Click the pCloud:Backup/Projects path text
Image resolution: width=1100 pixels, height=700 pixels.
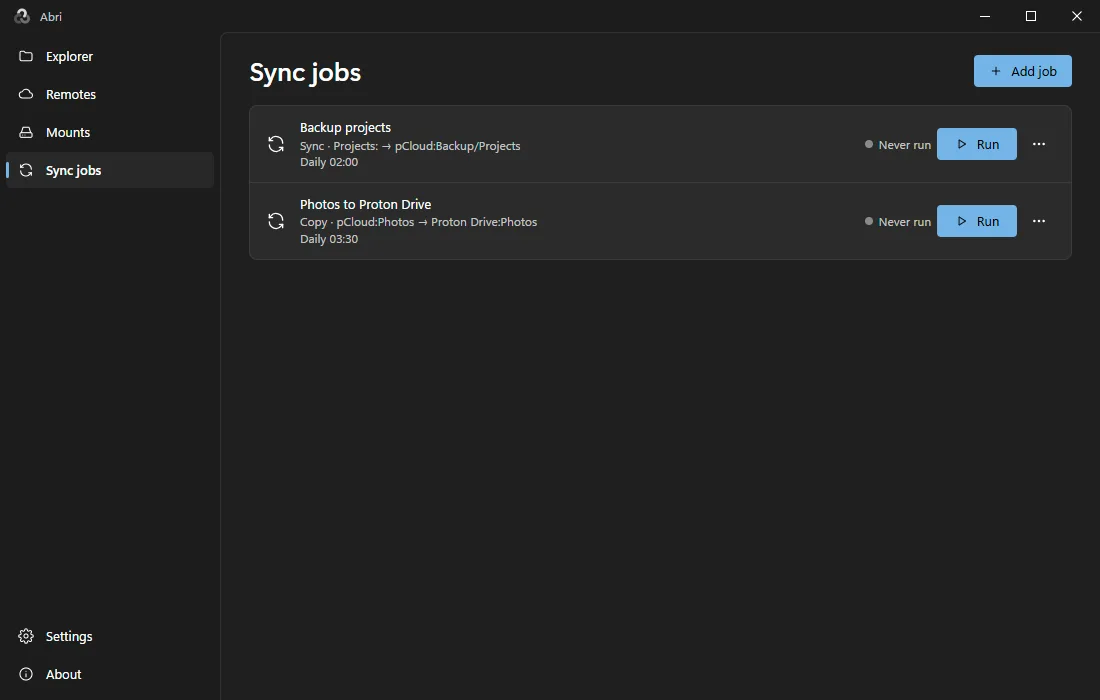(457, 146)
